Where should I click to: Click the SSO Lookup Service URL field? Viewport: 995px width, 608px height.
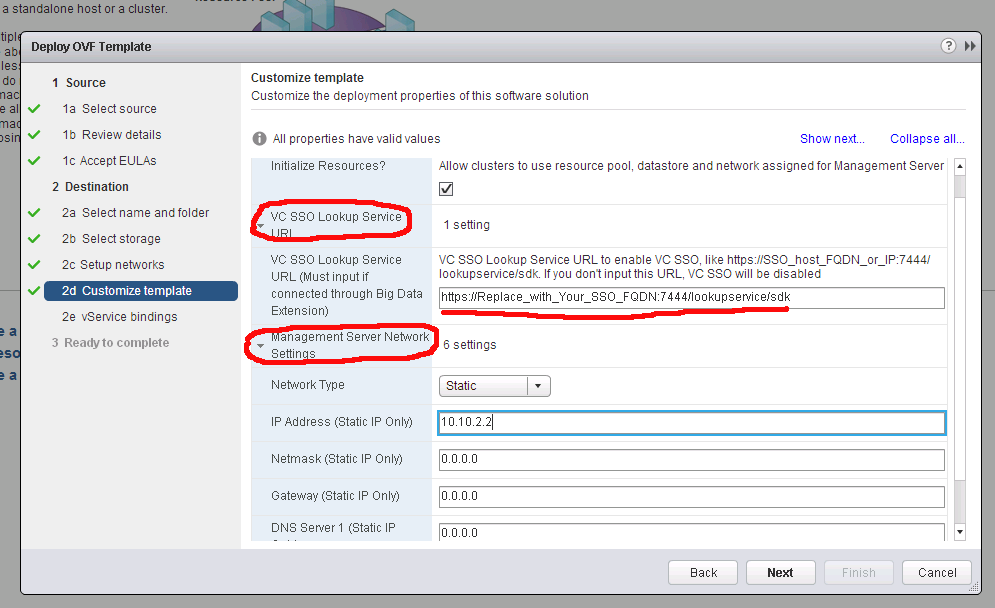pos(691,298)
